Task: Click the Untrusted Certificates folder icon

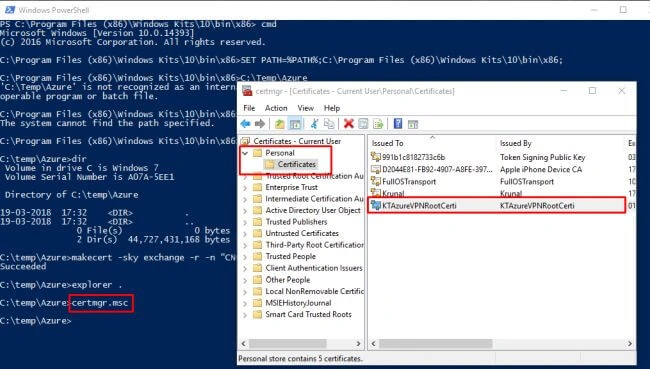Action: tap(257, 233)
